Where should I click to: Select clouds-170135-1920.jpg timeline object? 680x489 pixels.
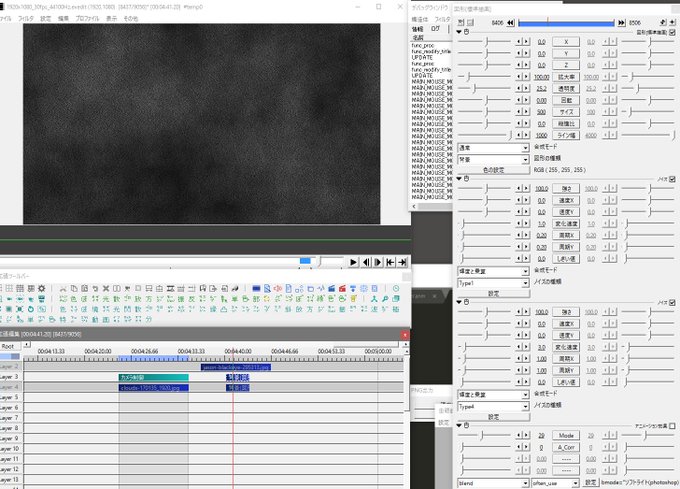[154, 388]
